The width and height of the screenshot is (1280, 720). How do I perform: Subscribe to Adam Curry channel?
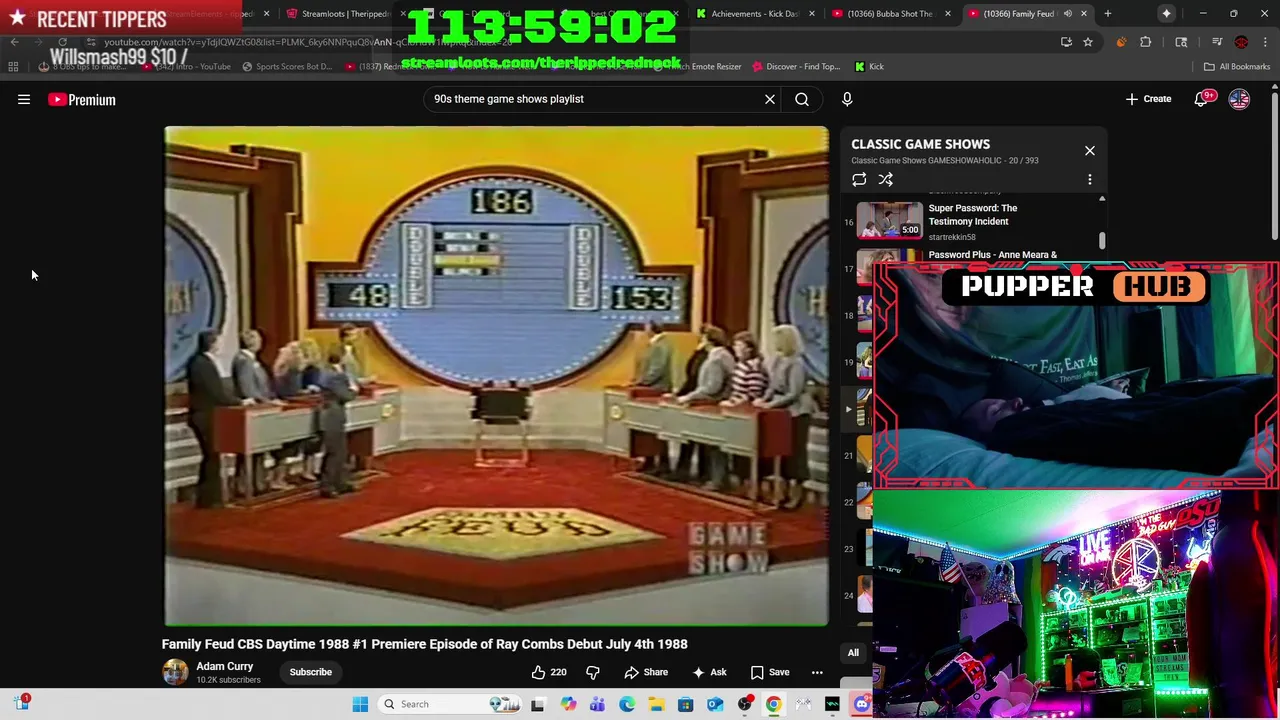(x=311, y=672)
